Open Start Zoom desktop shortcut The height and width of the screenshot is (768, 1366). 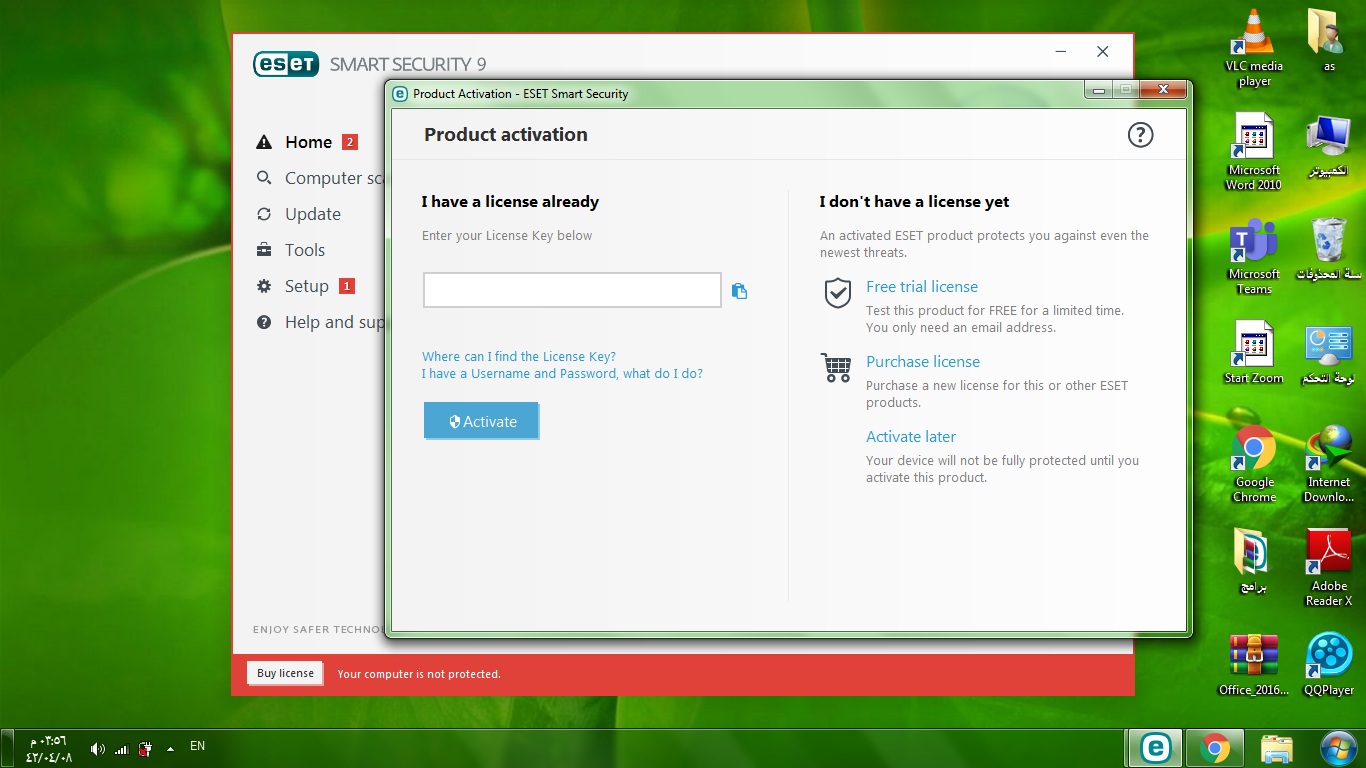point(1254,353)
